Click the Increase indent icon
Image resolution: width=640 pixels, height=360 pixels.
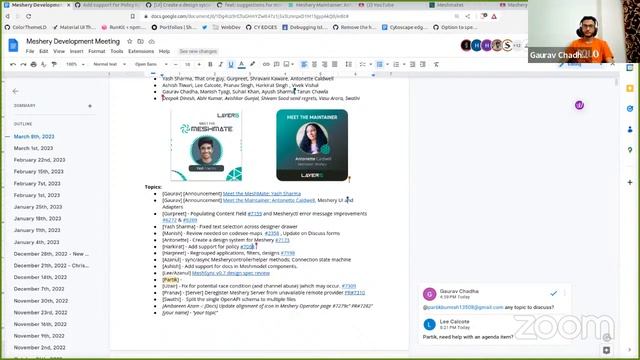(x=423, y=64)
